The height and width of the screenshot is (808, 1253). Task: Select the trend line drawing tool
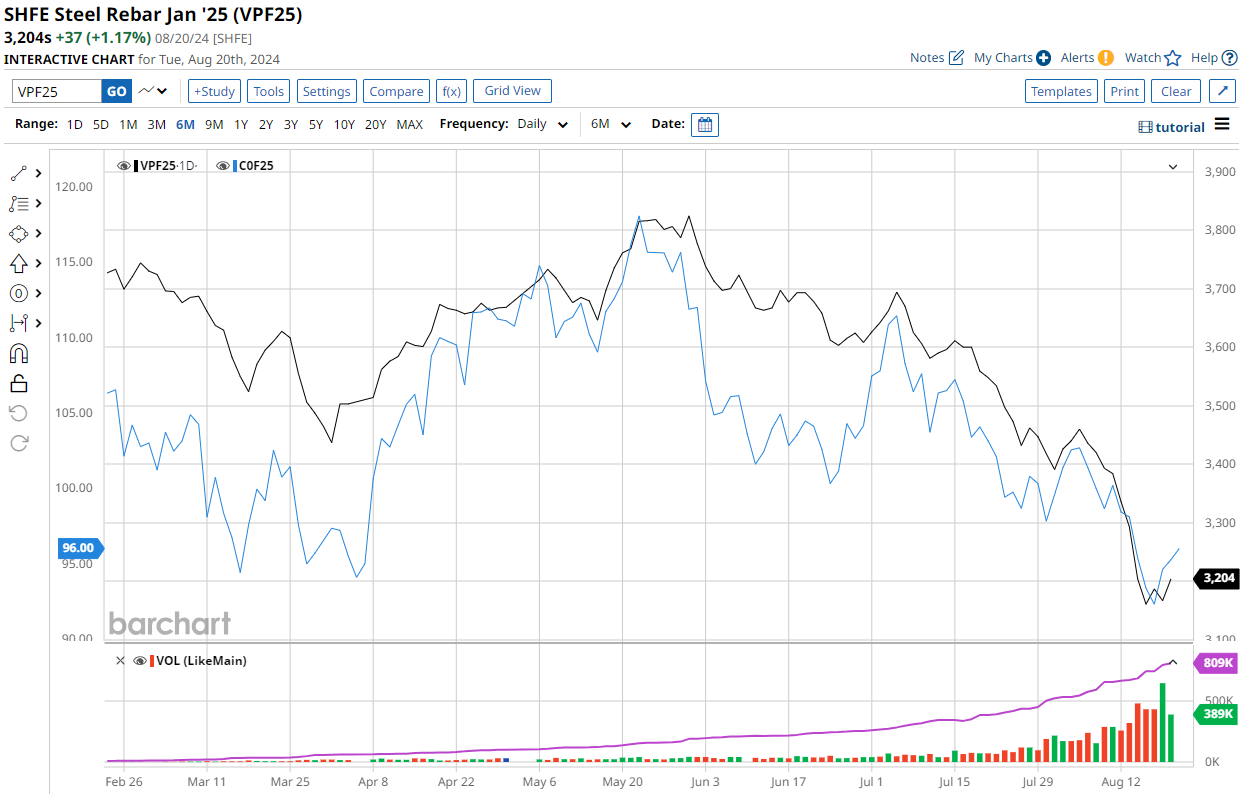click(x=18, y=173)
